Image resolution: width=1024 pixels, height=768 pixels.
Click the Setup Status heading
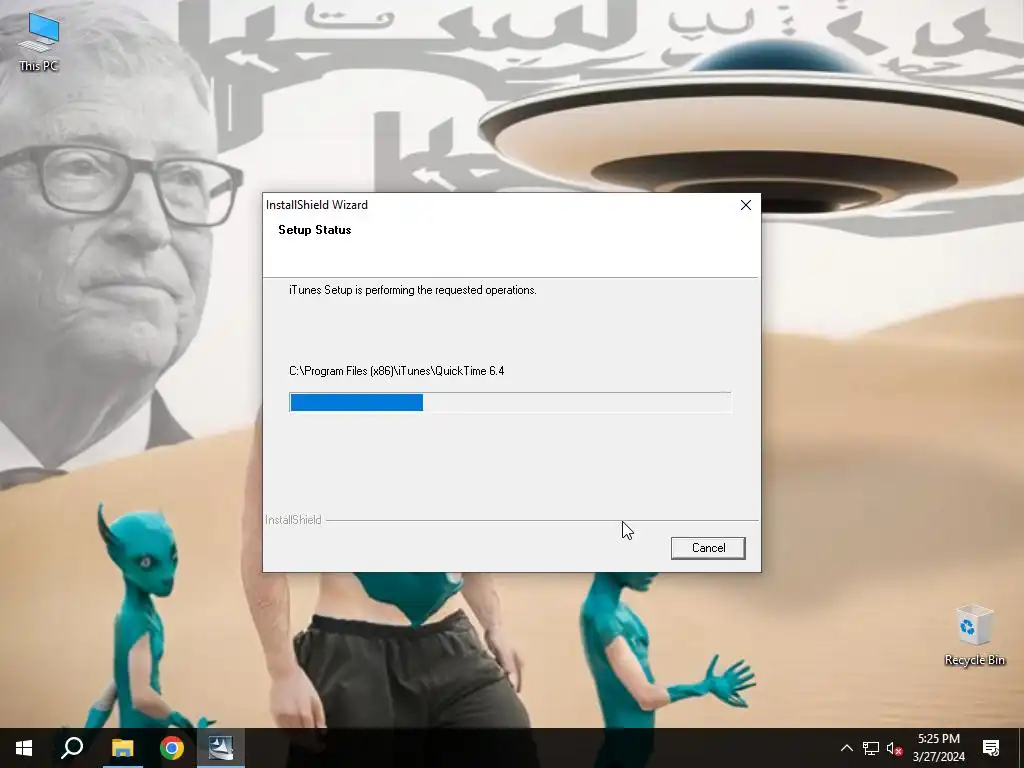pyautogui.click(x=315, y=230)
